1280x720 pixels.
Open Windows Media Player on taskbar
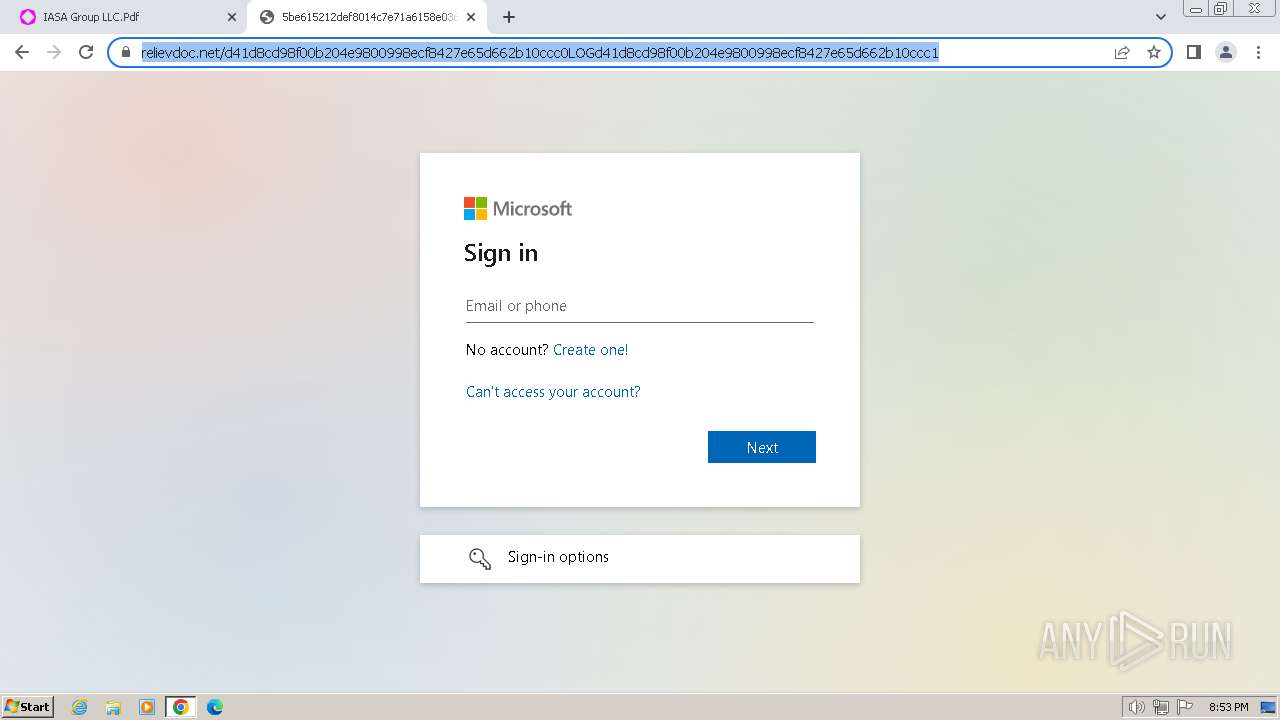click(147, 707)
